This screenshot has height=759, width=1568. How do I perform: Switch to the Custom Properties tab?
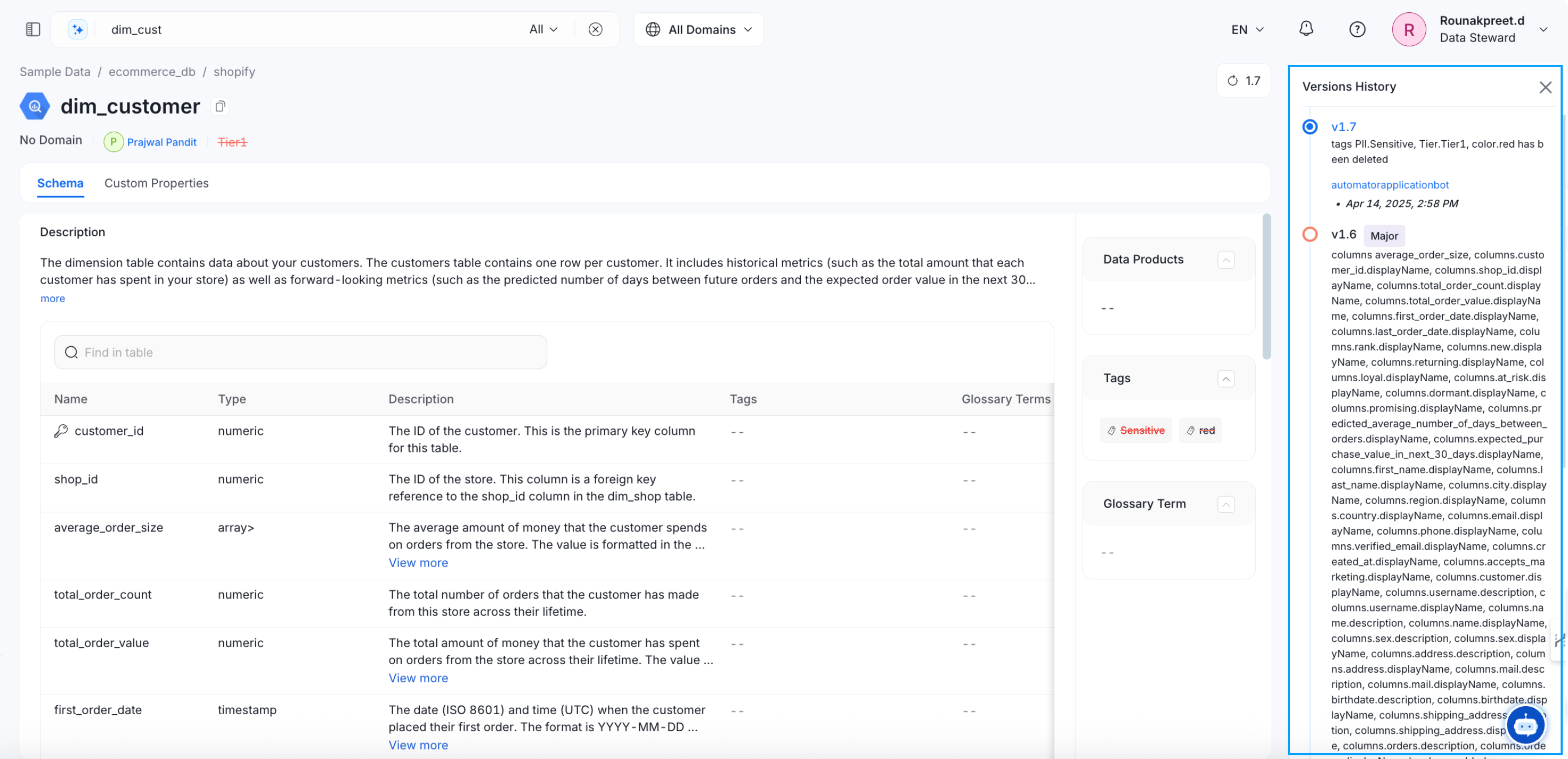pos(157,183)
